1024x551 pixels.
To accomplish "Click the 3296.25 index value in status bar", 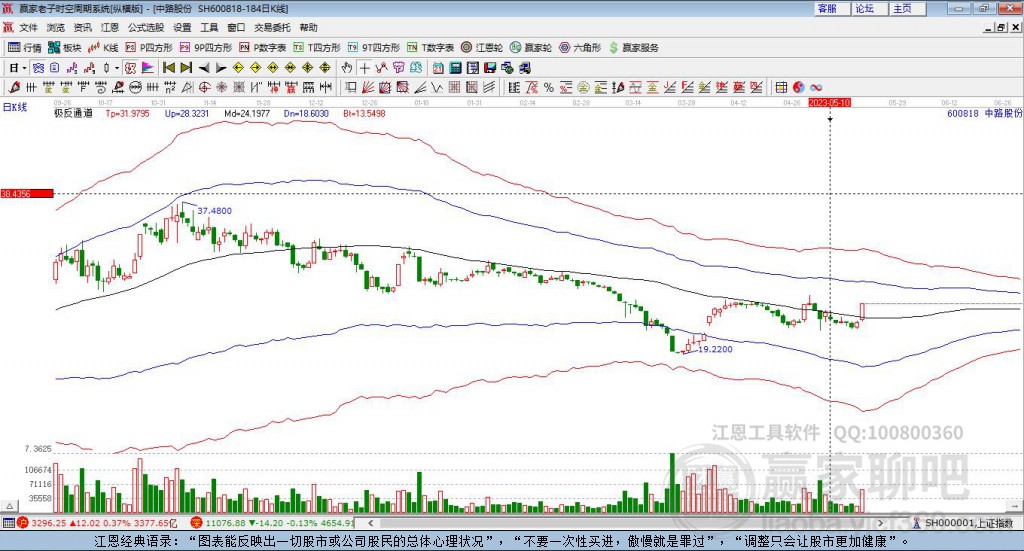I will (x=49, y=523).
